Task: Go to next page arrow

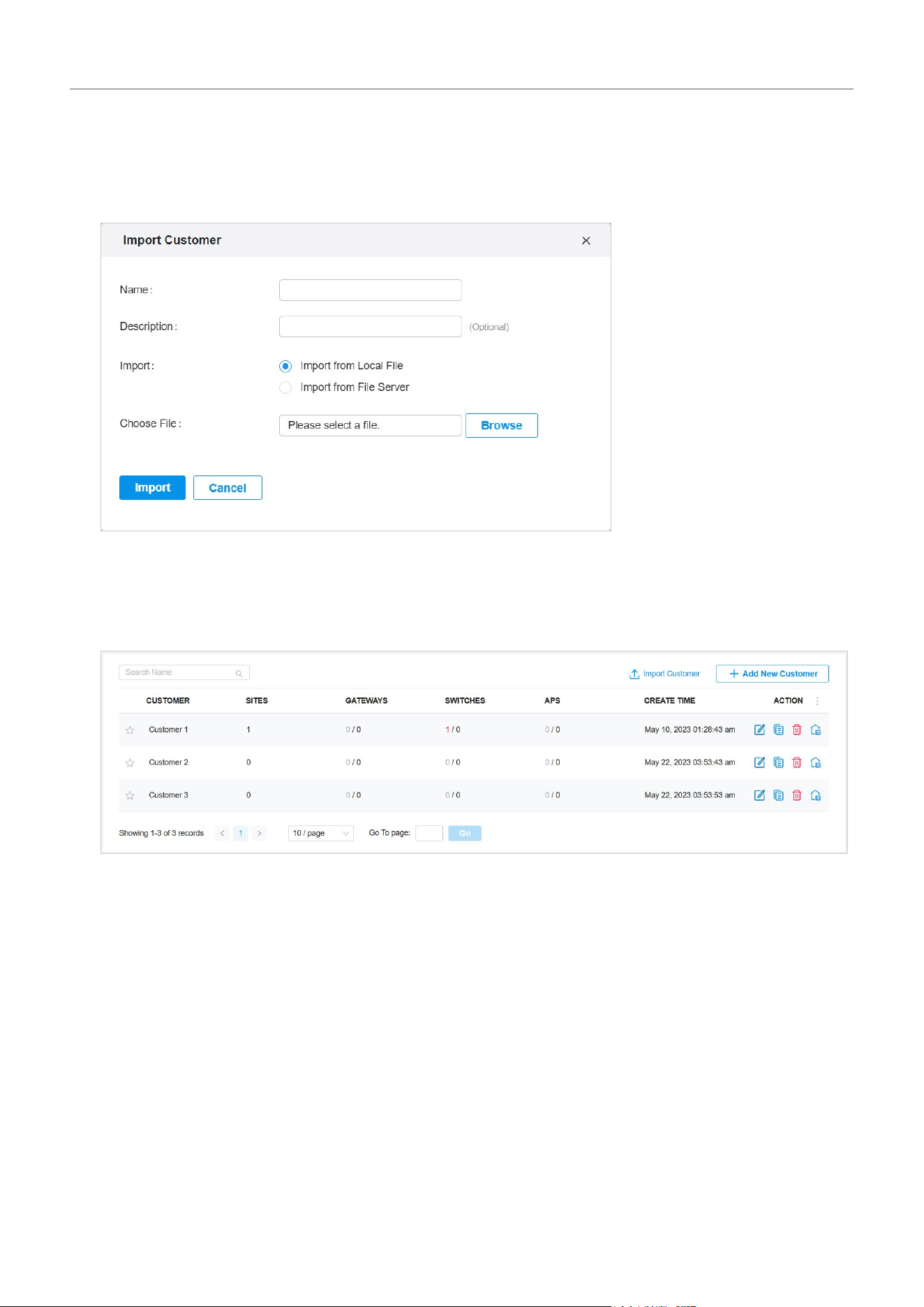Action: click(x=260, y=834)
